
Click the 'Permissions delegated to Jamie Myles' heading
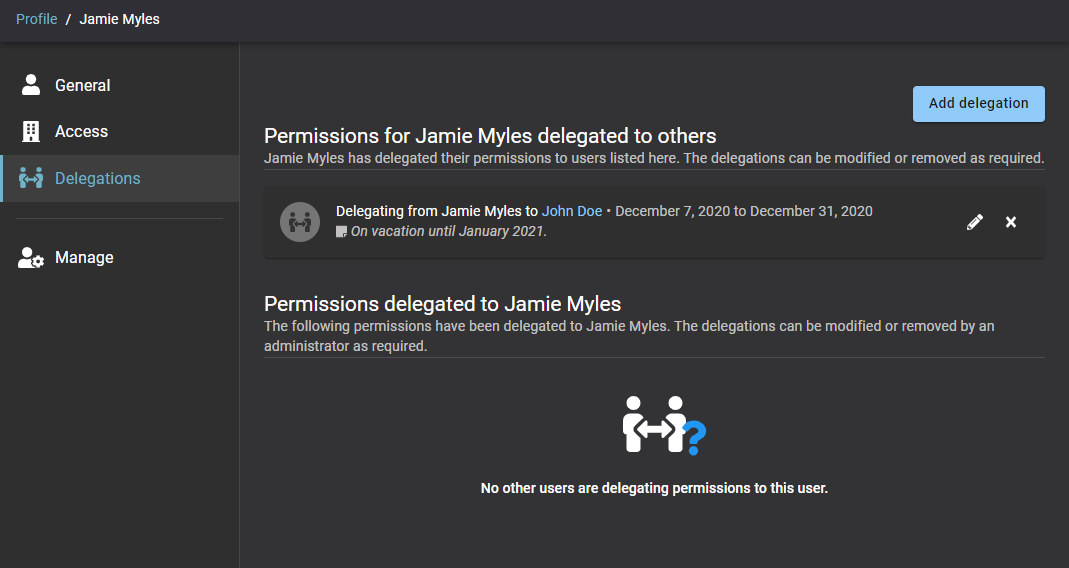click(442, 304)
